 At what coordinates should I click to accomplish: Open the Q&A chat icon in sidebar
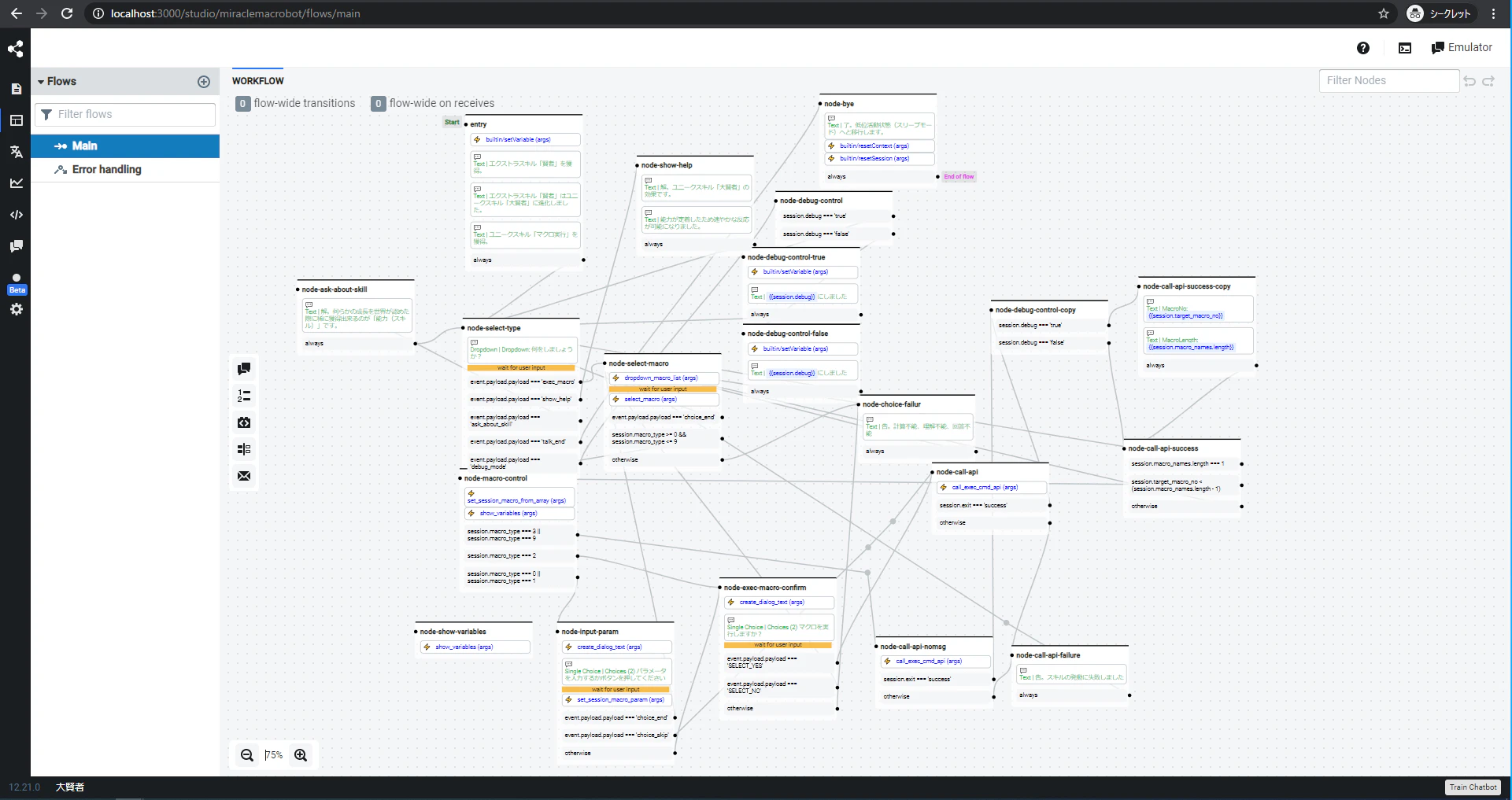[x=16, y=246]
